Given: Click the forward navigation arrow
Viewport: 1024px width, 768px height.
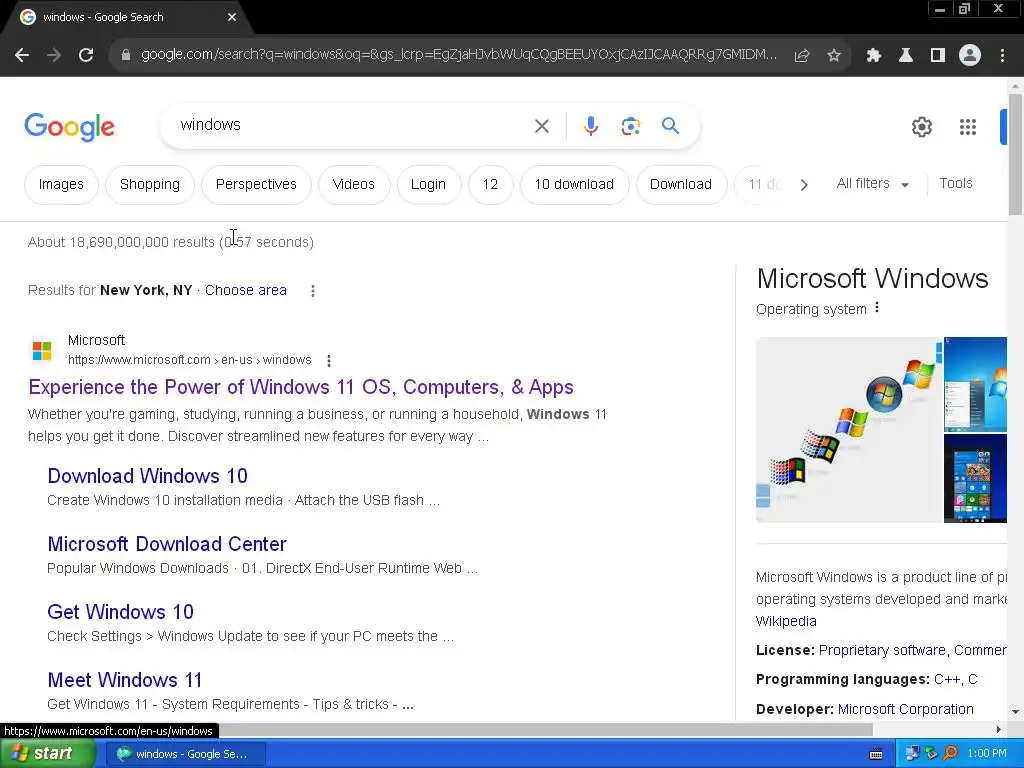Looking at the screenshot, I should click(x=54, y=56).
